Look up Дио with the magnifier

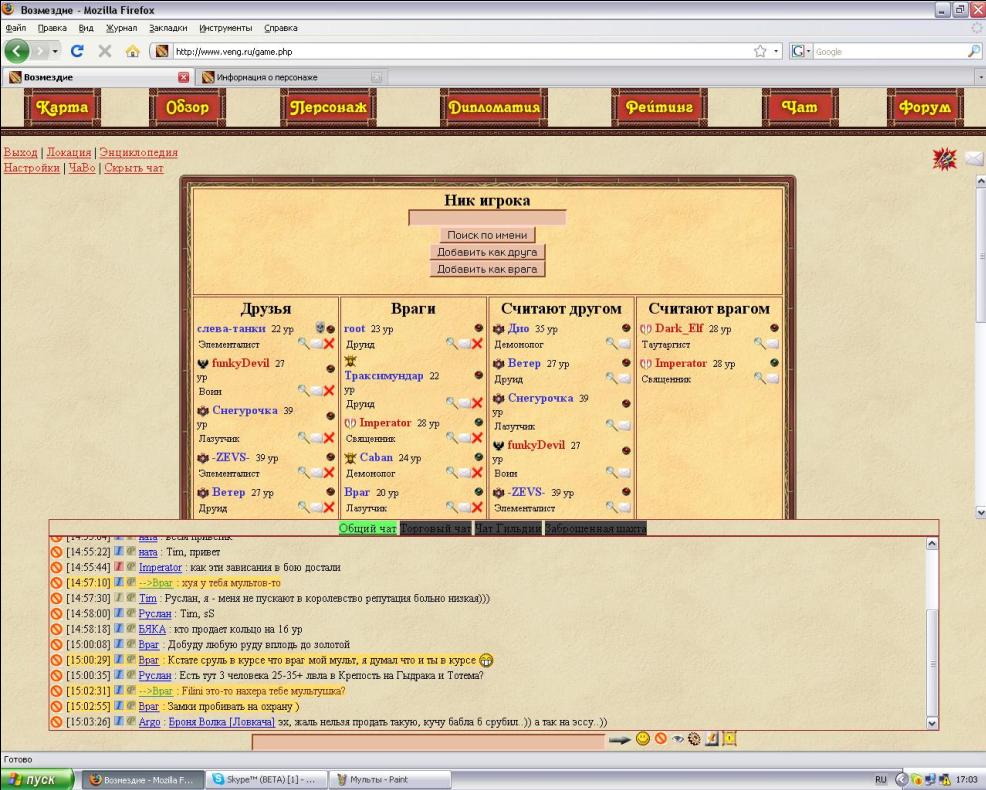click(612, 343)
